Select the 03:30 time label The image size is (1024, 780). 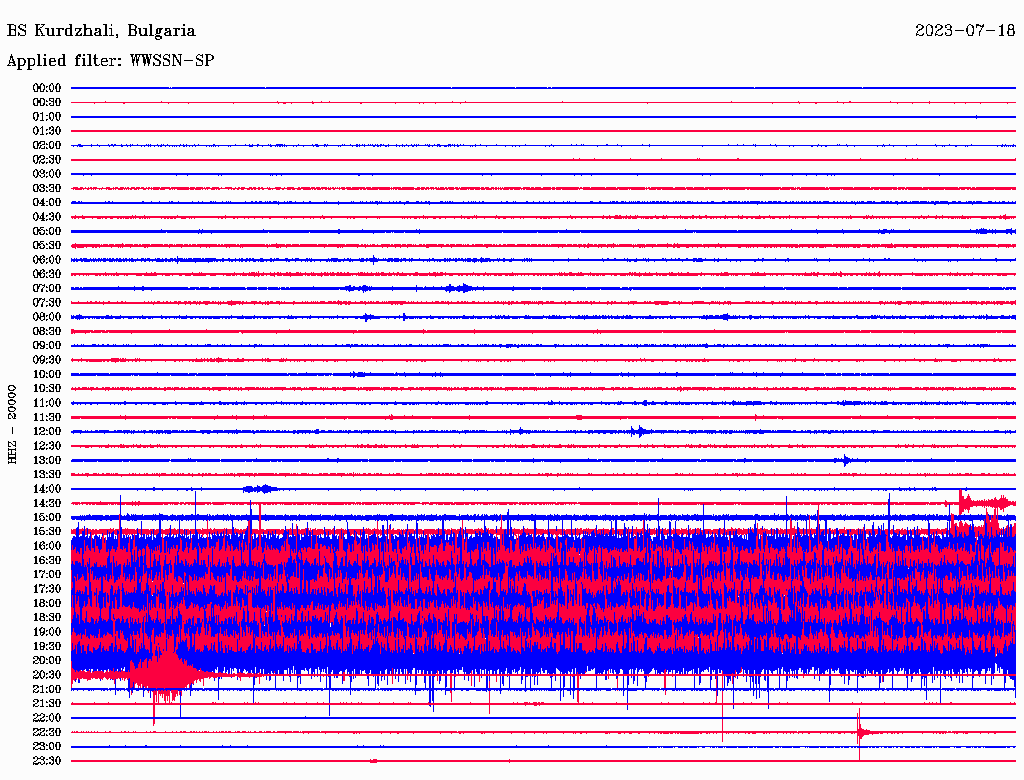click(47, 188)
